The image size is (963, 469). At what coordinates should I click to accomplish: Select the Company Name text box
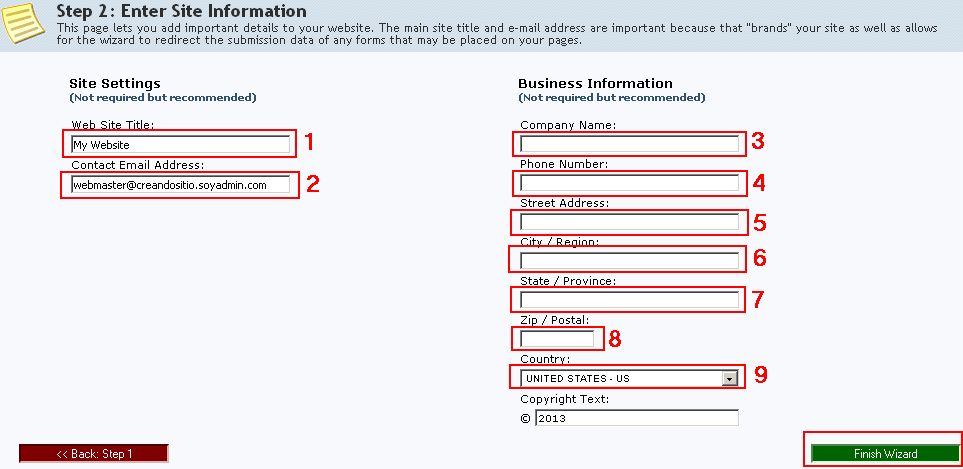pyautogui.click(x=630, y=144)
